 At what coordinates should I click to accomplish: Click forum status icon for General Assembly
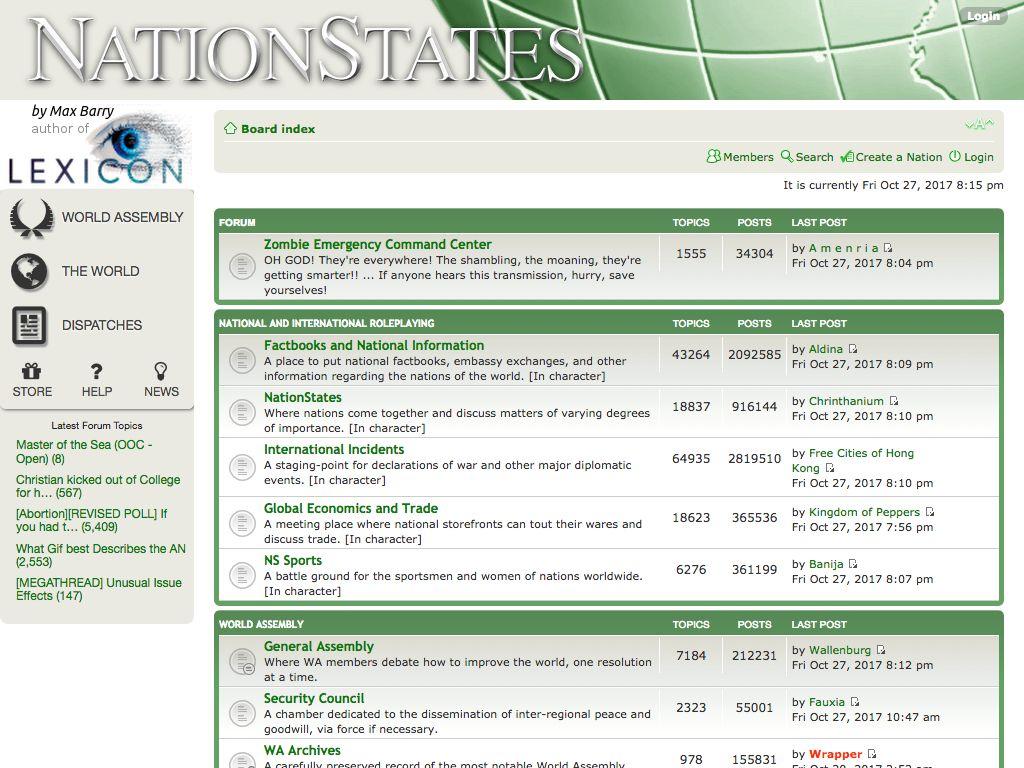tap(242, 661)
